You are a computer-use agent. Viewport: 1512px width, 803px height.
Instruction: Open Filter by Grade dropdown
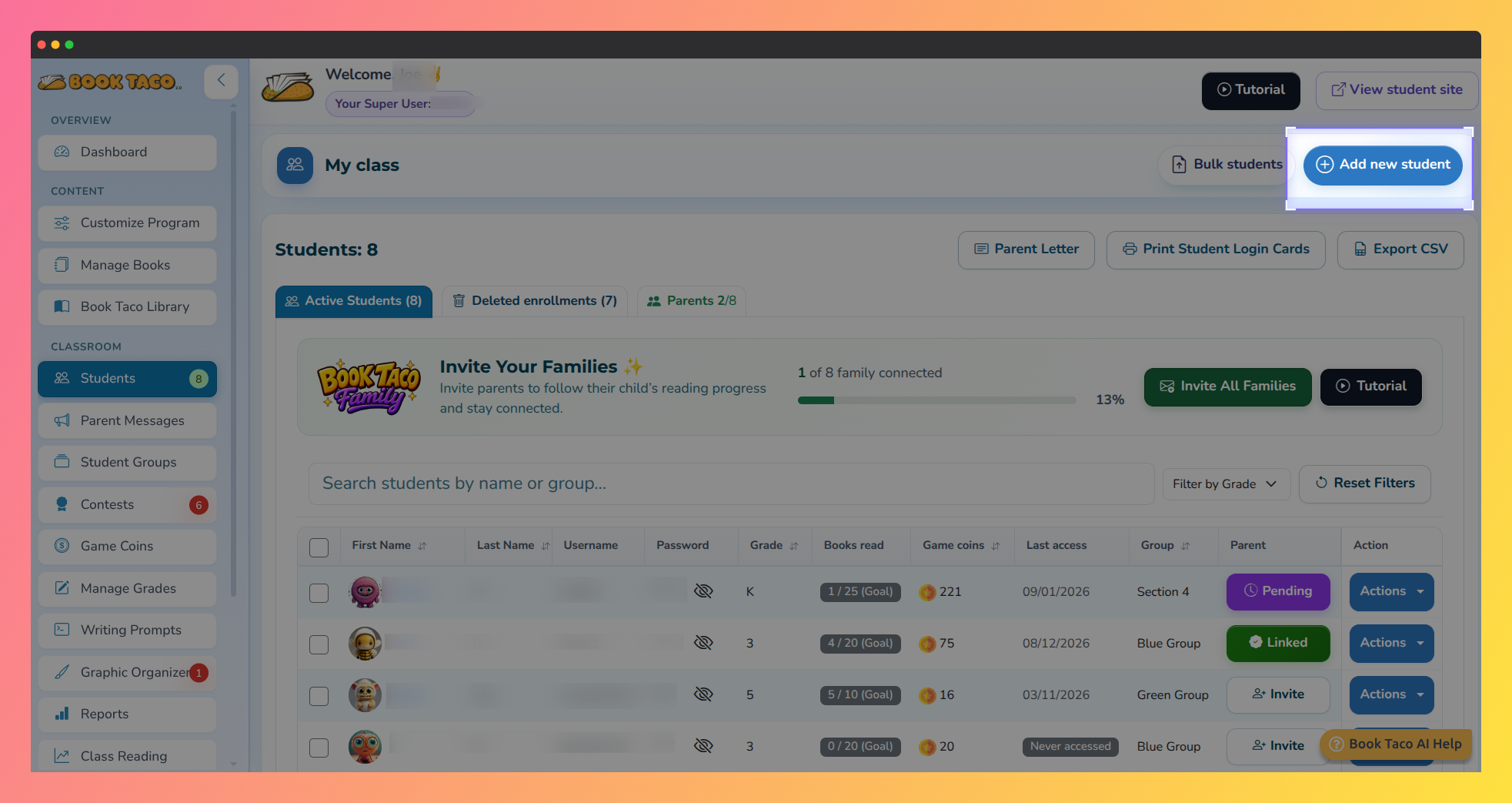coord(1226,484)
